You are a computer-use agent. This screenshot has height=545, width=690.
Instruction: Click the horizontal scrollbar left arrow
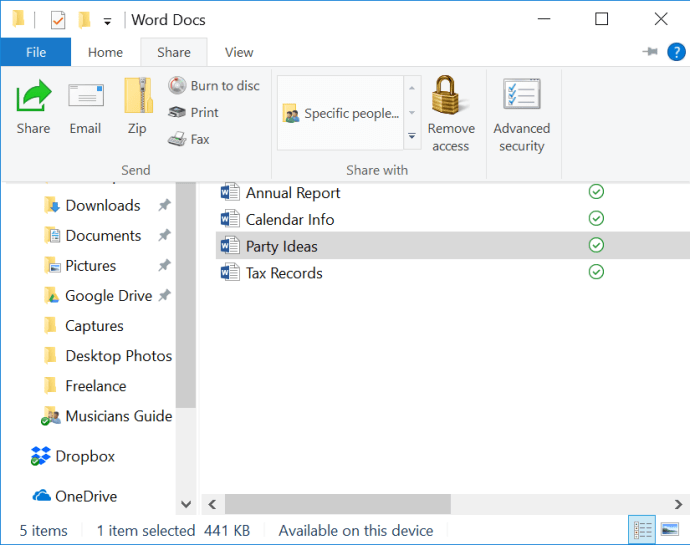[213, 504]
